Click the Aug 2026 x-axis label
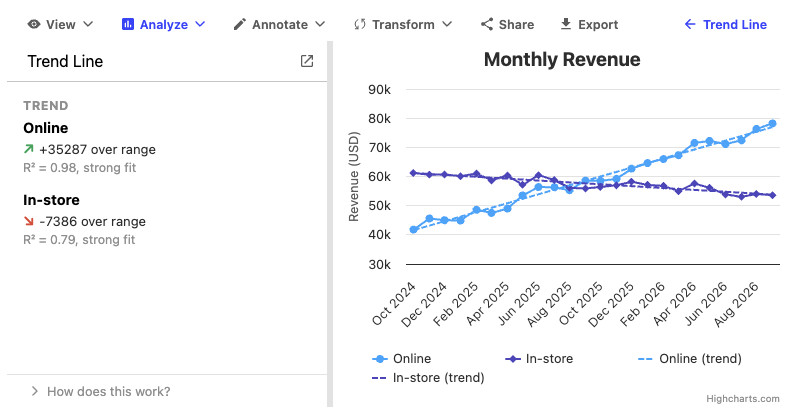 click(736, 305)
